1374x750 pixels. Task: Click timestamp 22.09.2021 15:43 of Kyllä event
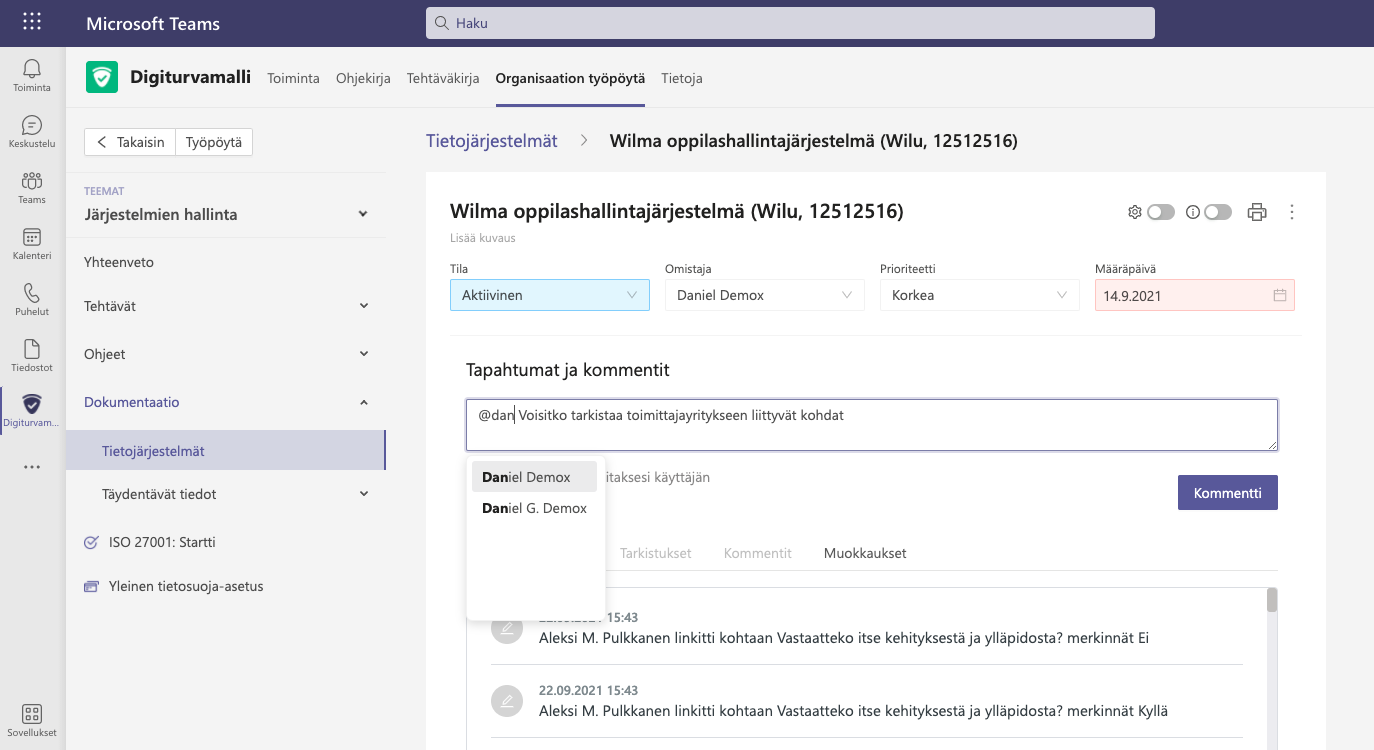(x=588, y=690)
